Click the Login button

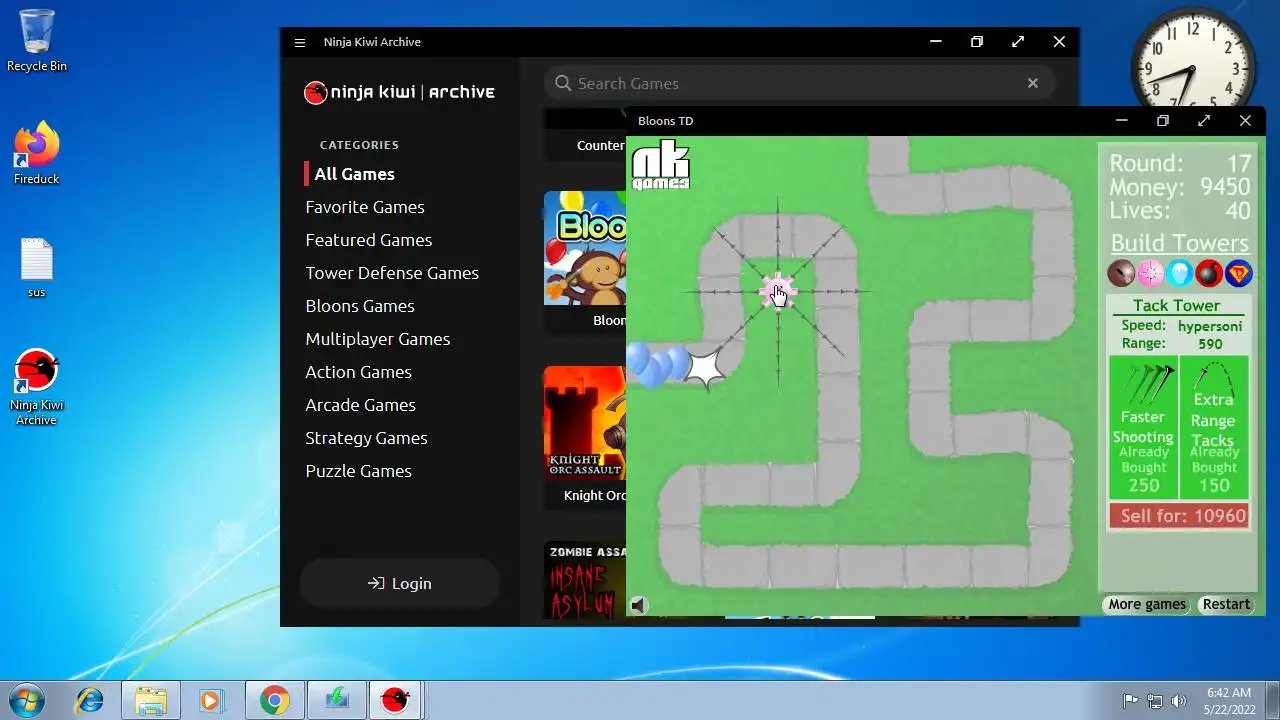pyautogui.click(x=400, y=584)
